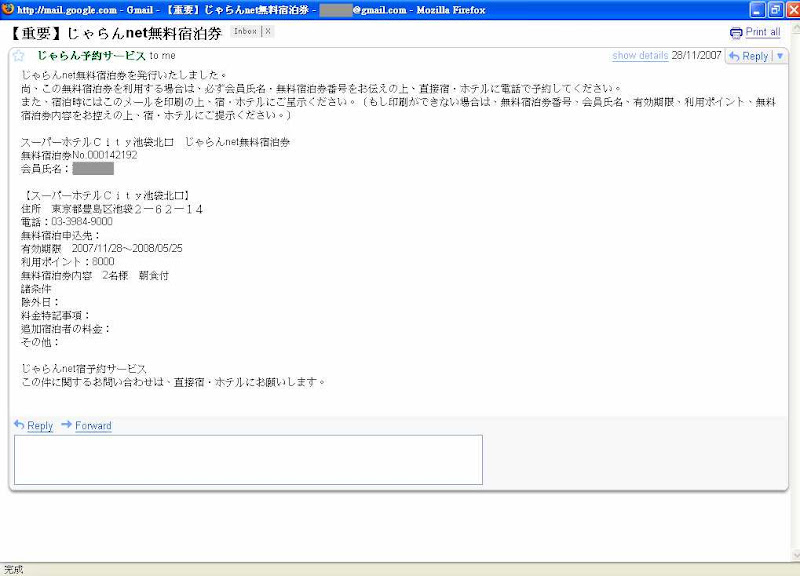Image resolution: width=800 pixels, height=576 pixels.
Task: Click the forward arrow icon at bottom
Action: coord(66,424)
